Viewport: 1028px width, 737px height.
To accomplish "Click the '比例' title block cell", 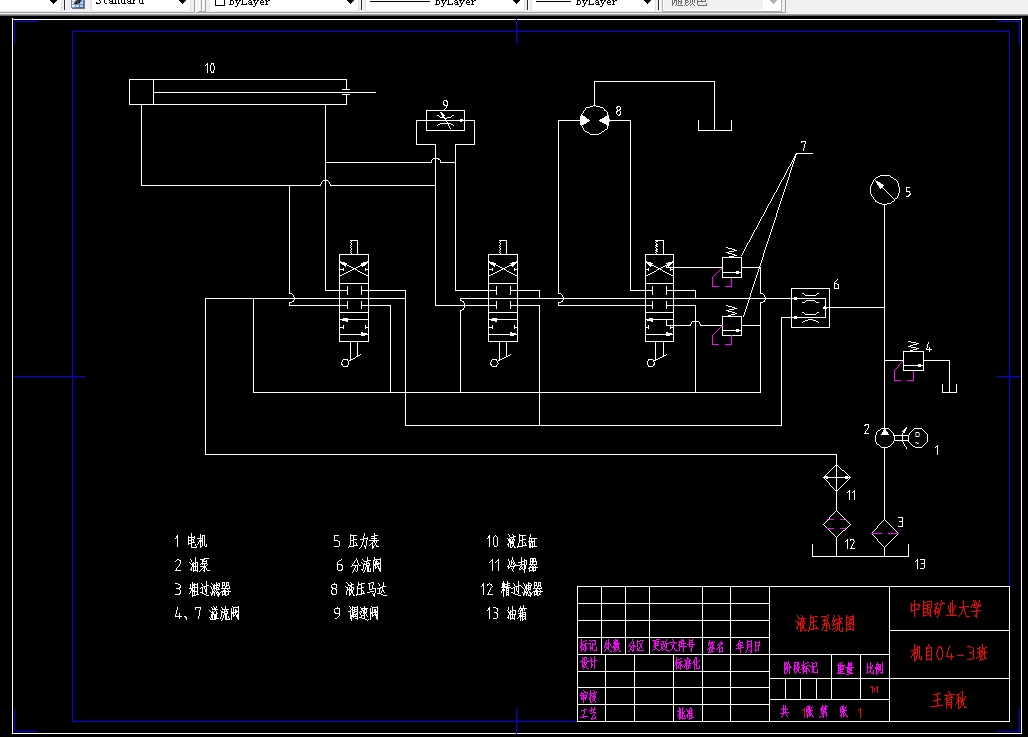I will coord(875,669).
